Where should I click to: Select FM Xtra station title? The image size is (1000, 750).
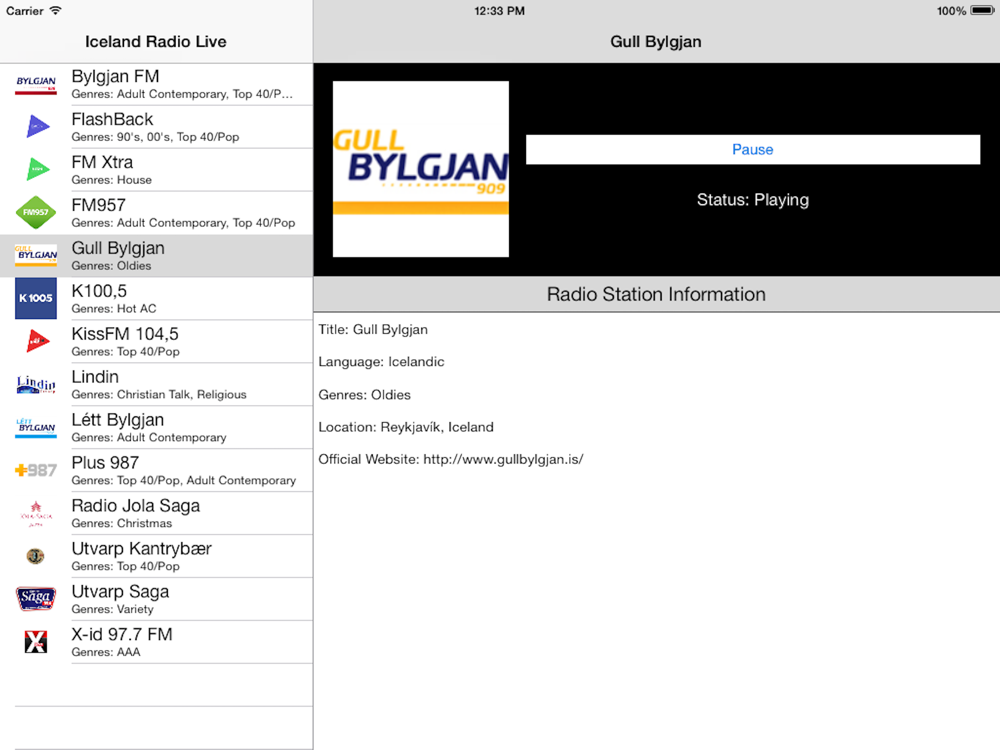click(x=102, y=162)
